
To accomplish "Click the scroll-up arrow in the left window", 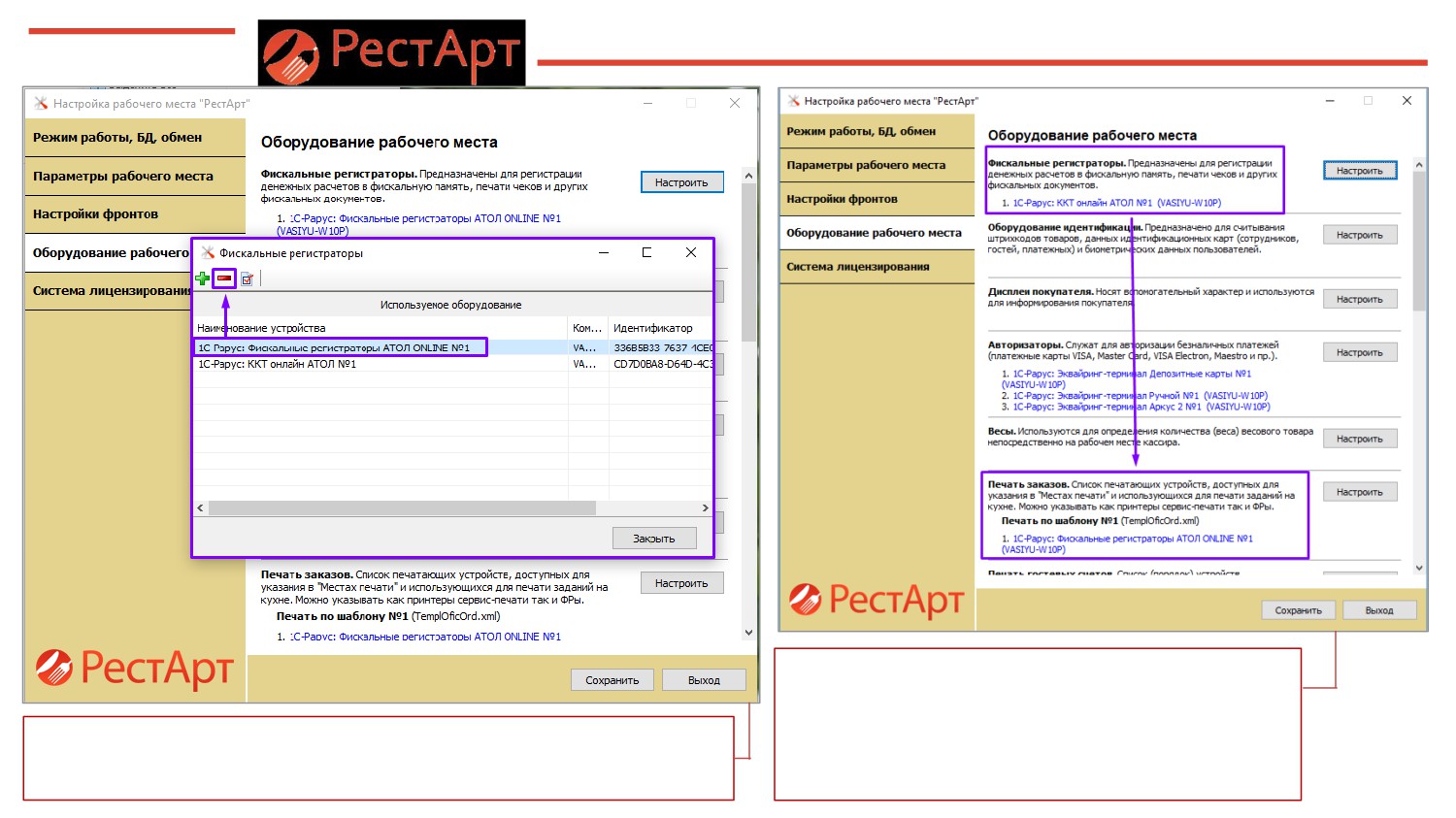I will click(748, 176).
